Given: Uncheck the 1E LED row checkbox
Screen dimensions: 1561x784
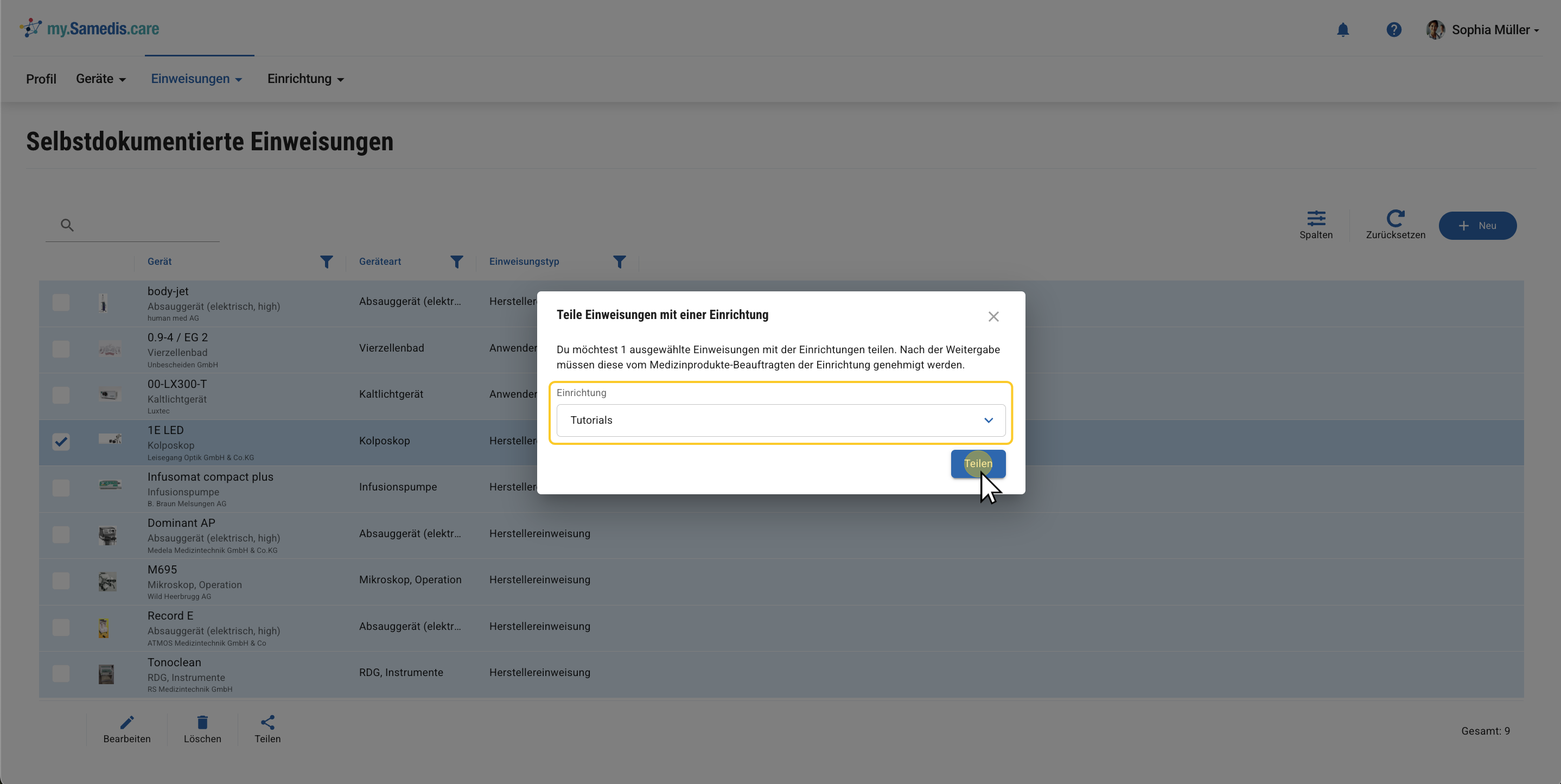Looking at the screenshot, I should [61, 442].
